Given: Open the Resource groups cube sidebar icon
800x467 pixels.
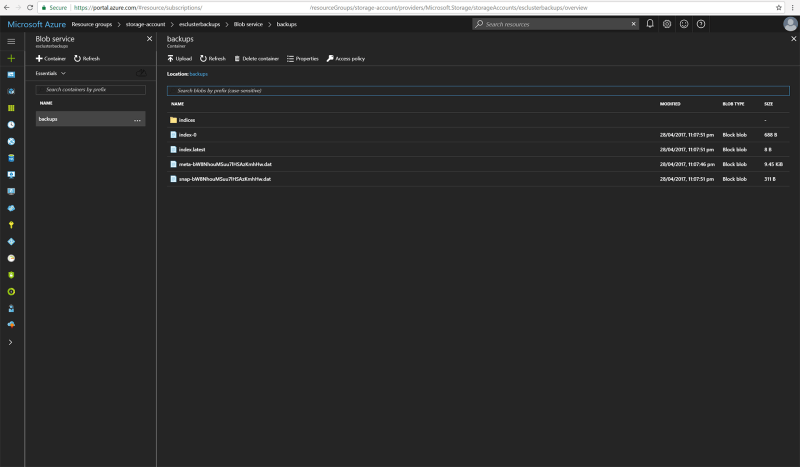Looking at the screenshot, I should point(11,91).
